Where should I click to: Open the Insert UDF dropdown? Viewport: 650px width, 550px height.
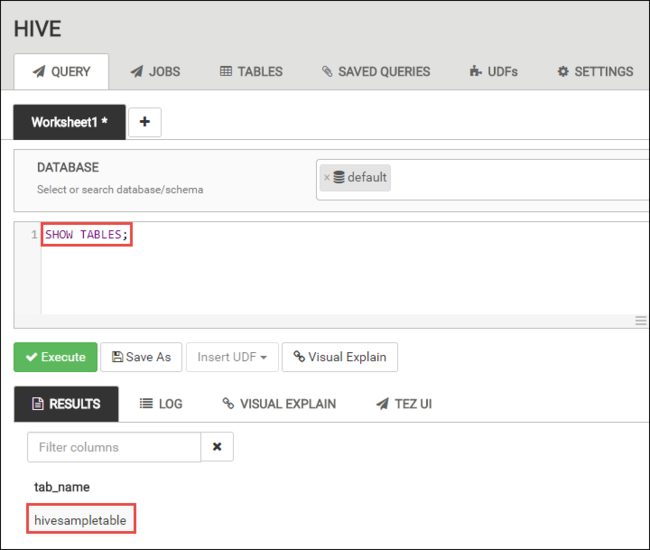coord(232,357)
